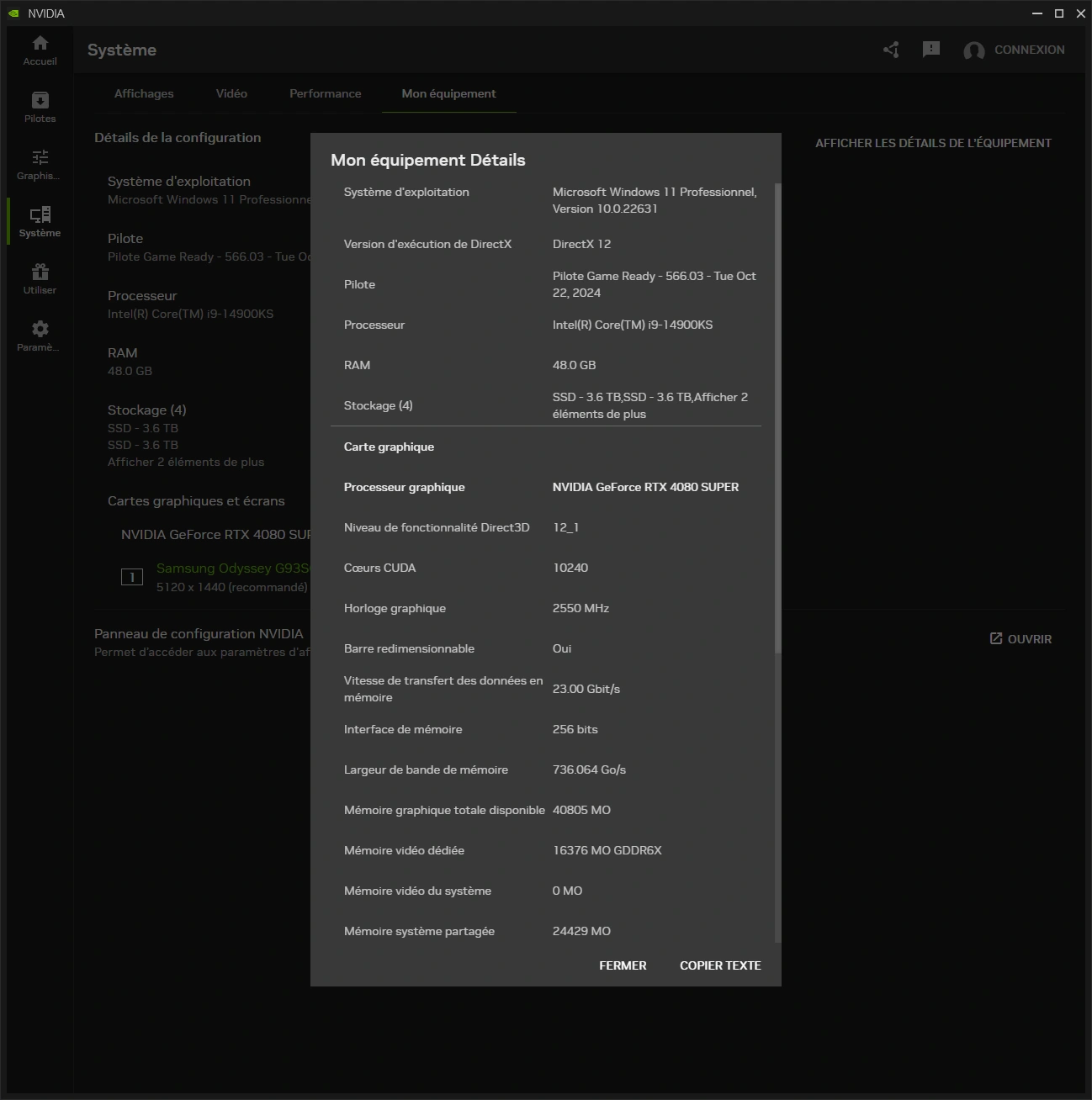Click the NVIDIA logo in title bar

click(13, 13)
